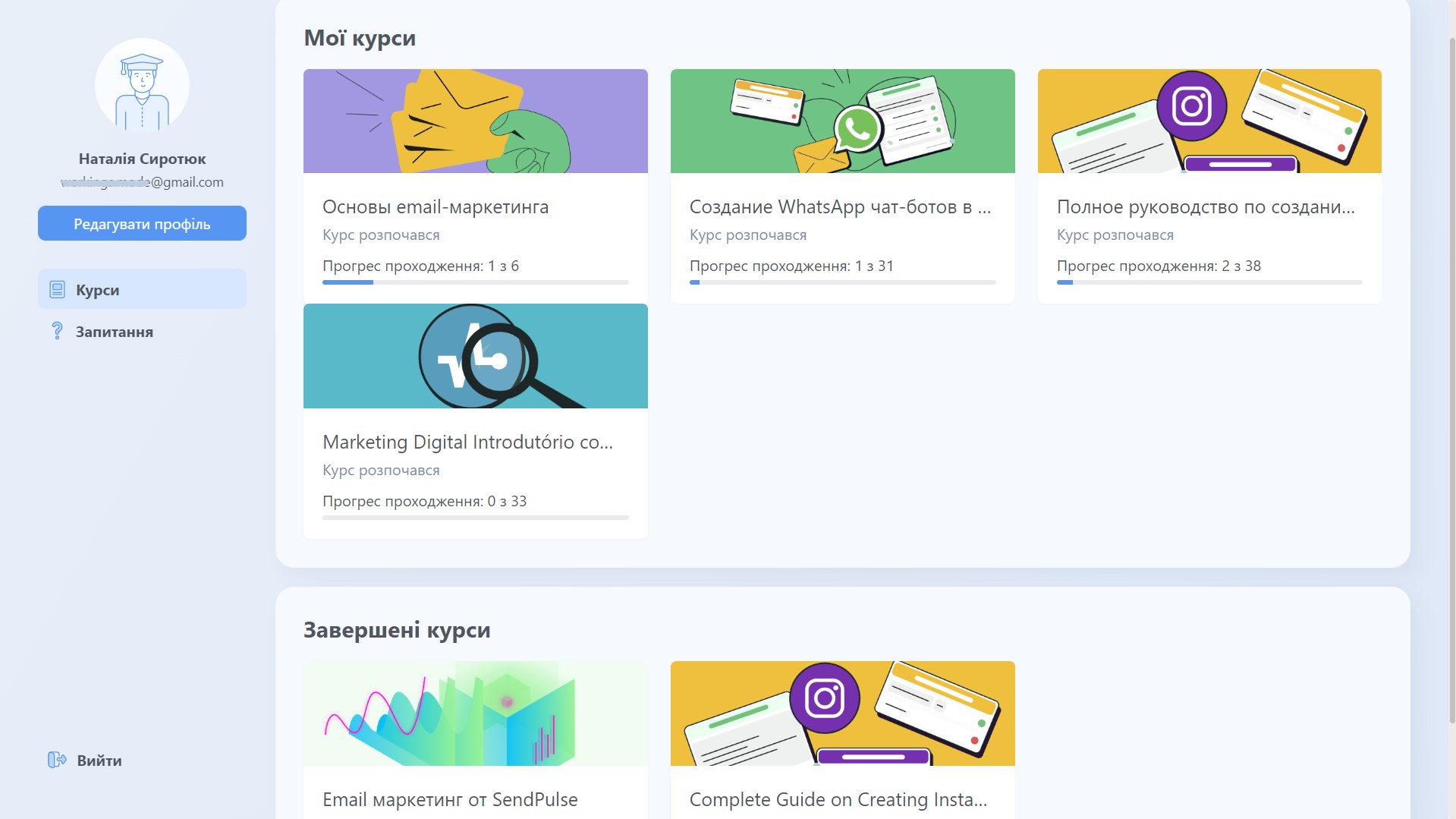Click the question mark icon beside Запитання
The width and height of the screenshot is (1456, 819).
[x=57, y=331]
